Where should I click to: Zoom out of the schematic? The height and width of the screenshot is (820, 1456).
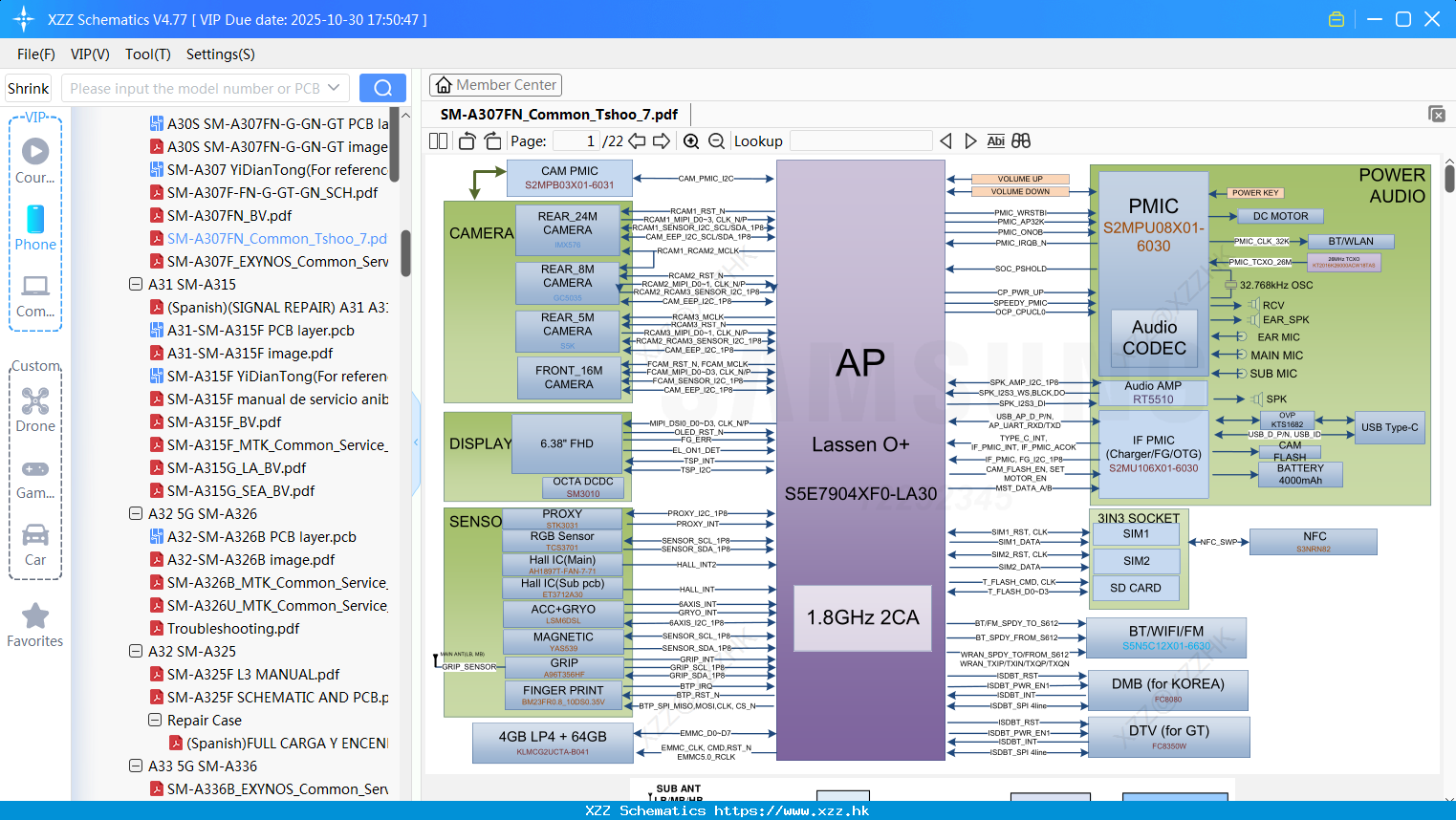click(716, 141)
